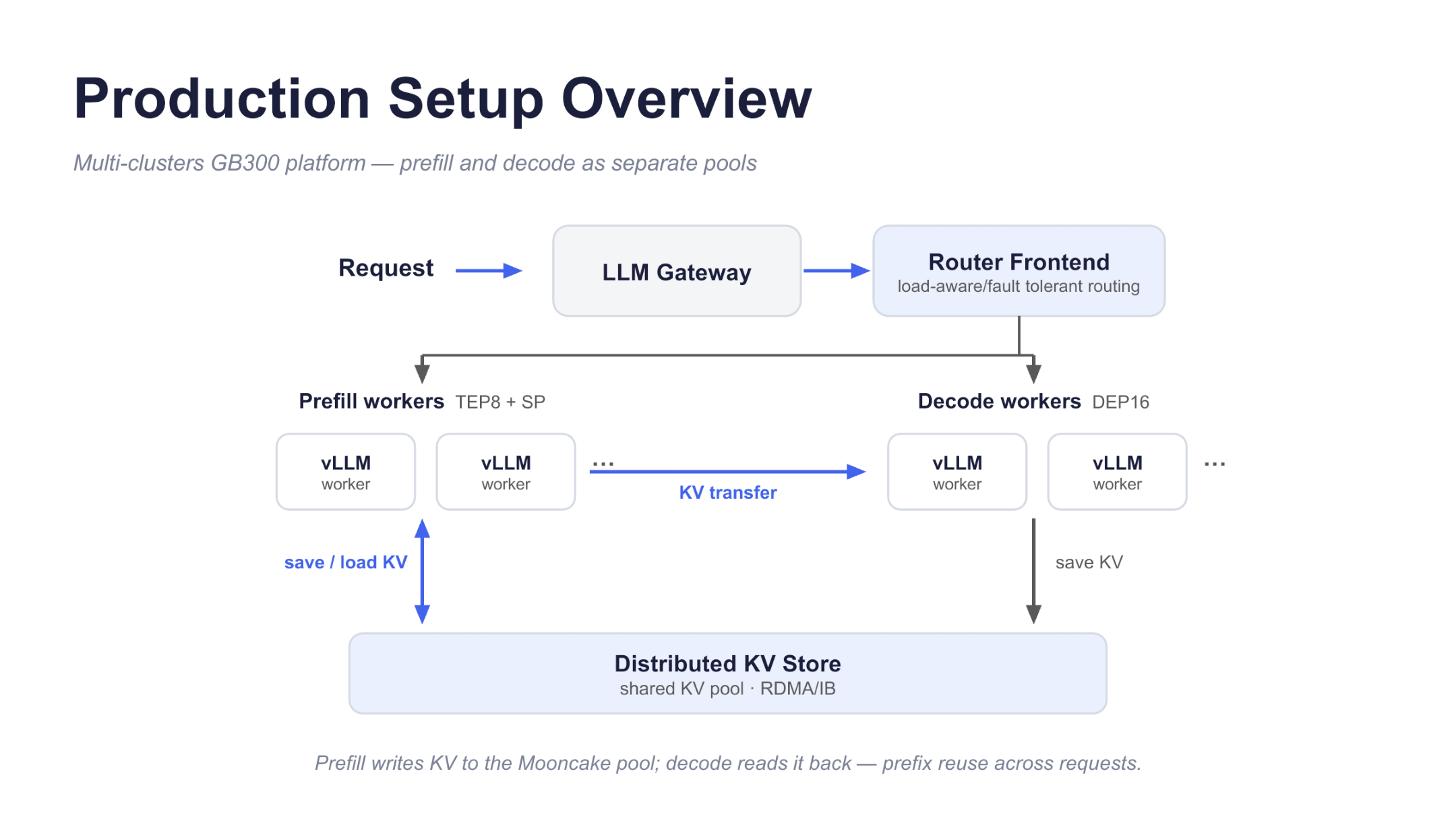Click the Mooncake pool footnote text
This screenshot has width=1456, height=819.
point(728,763)
